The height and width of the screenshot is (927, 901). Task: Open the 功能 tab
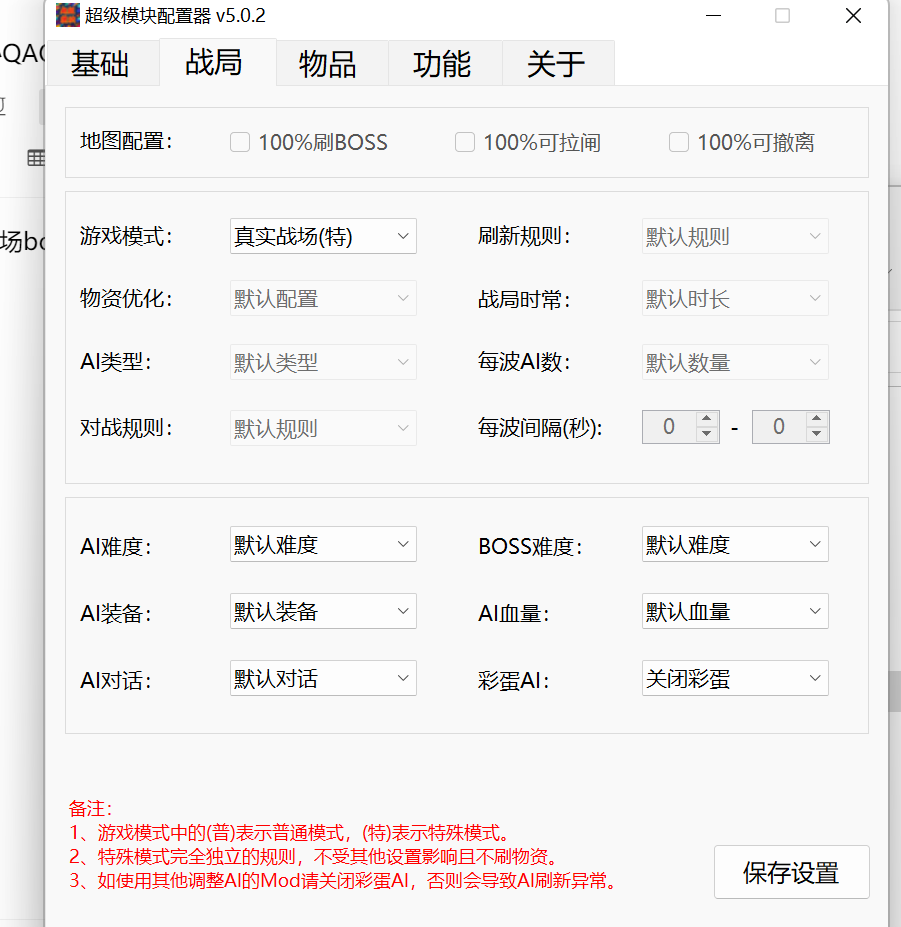(444, 63)
